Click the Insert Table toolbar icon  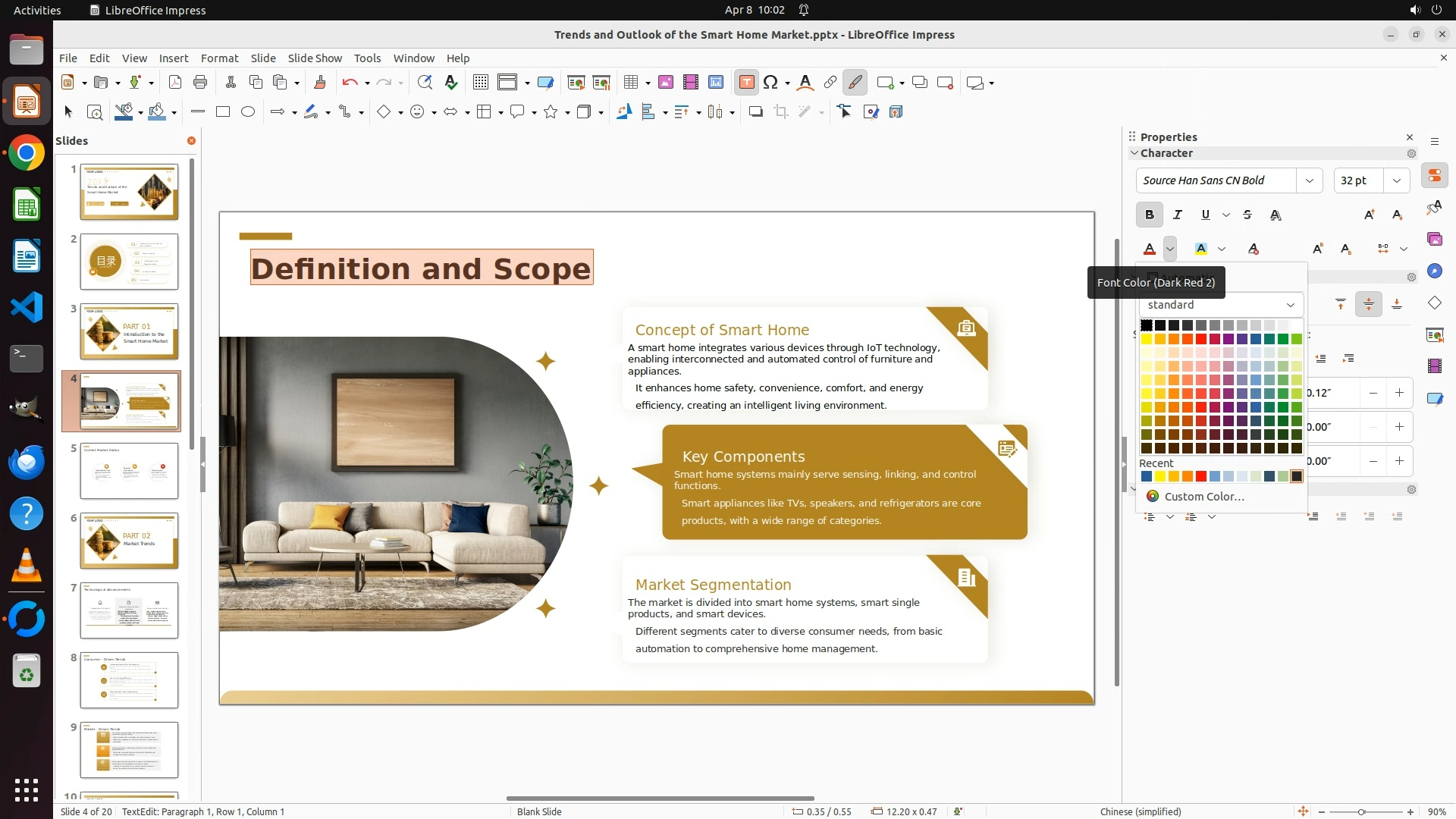coord(631,83)
